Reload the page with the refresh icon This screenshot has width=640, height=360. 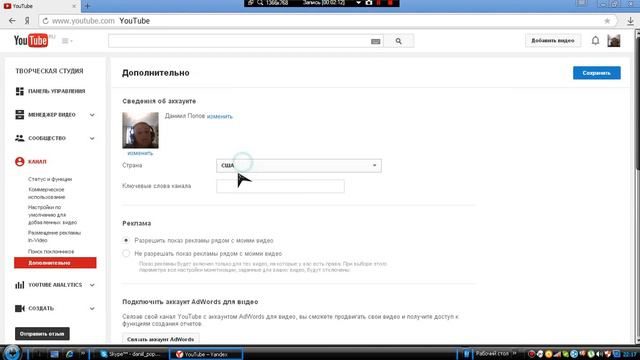coord(45,21)
